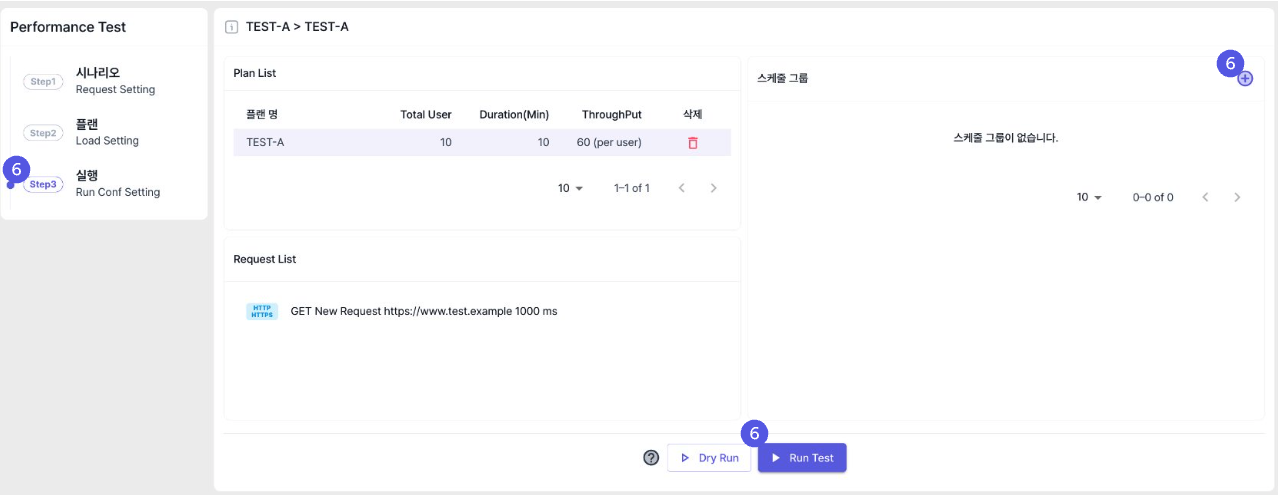Click the Total User column header
Viewport: 1278px width, 495px height.
point(426,114)
